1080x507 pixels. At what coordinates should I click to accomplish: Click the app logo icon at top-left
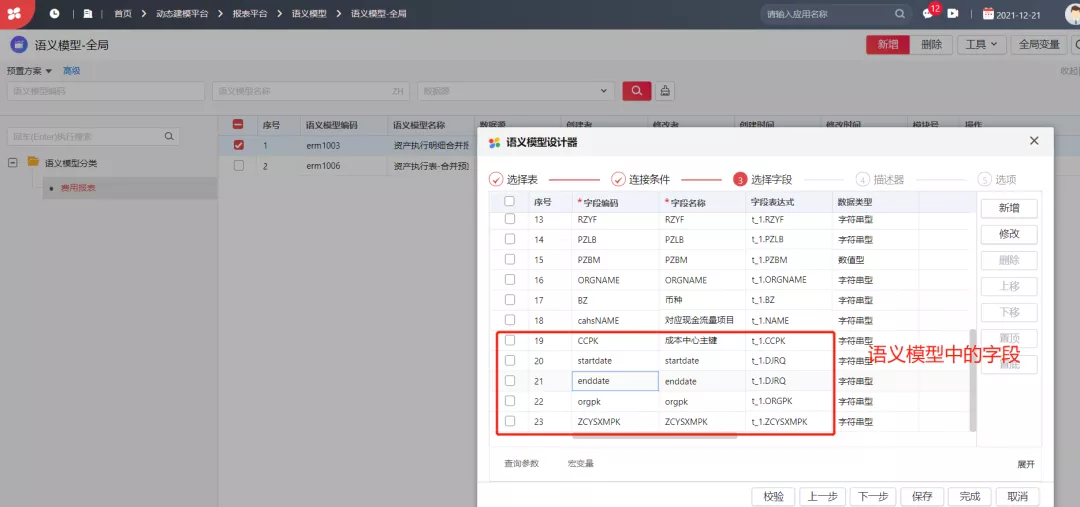pyautogui.click(x=14, y=13)
